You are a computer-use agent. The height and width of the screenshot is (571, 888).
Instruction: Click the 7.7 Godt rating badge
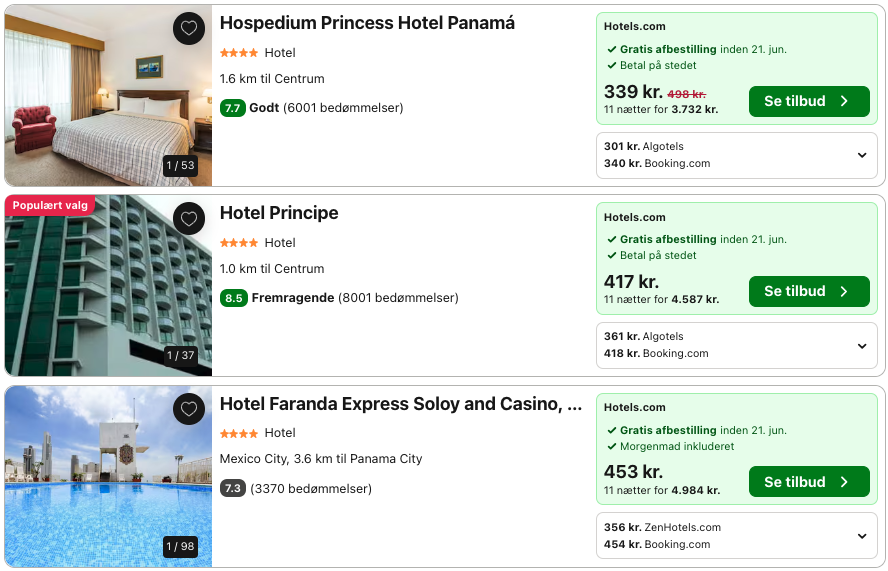coord(233,108)
